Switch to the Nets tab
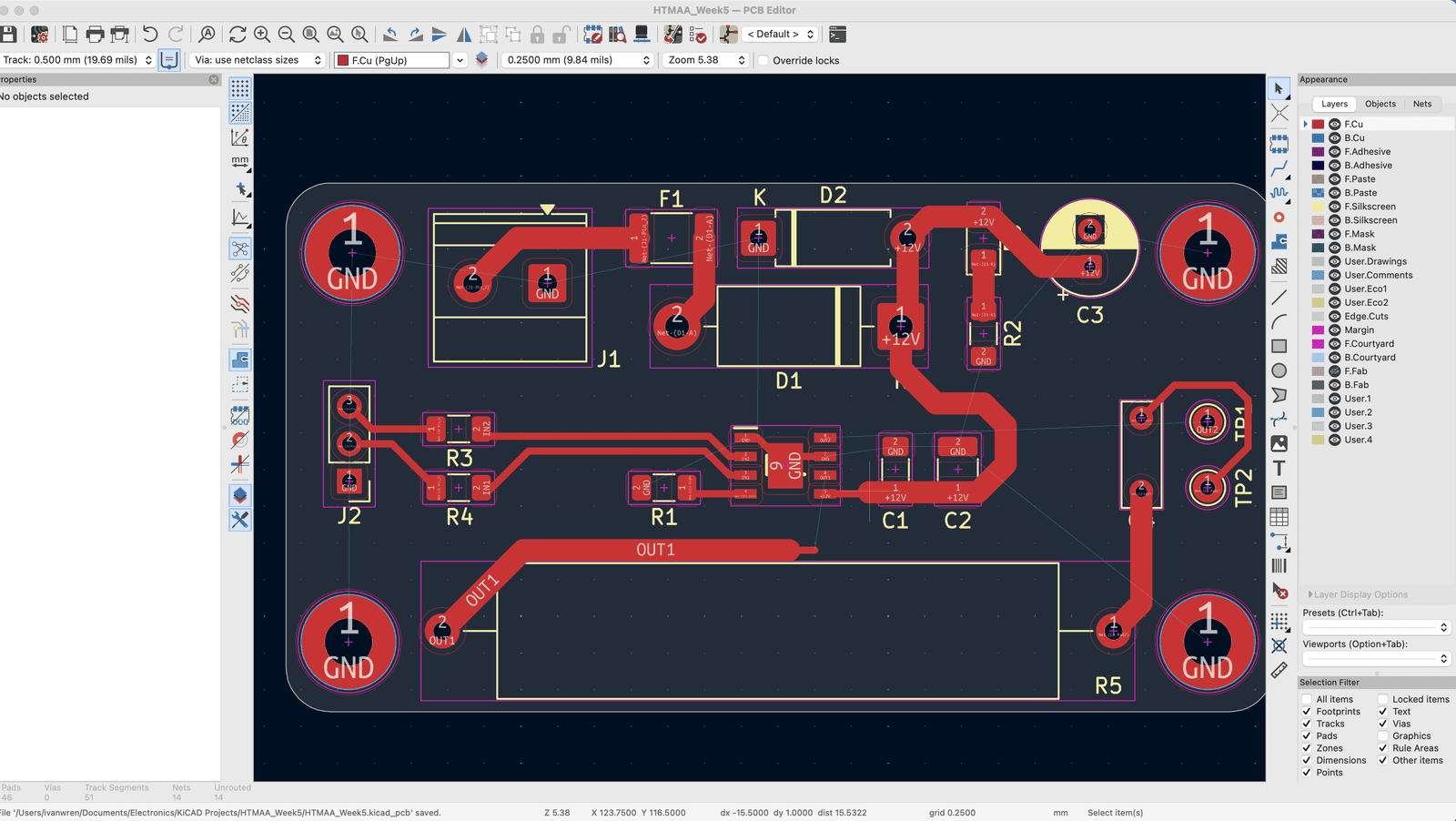The height and width of the screenshot is (821, 1456). coord(1422,104)
